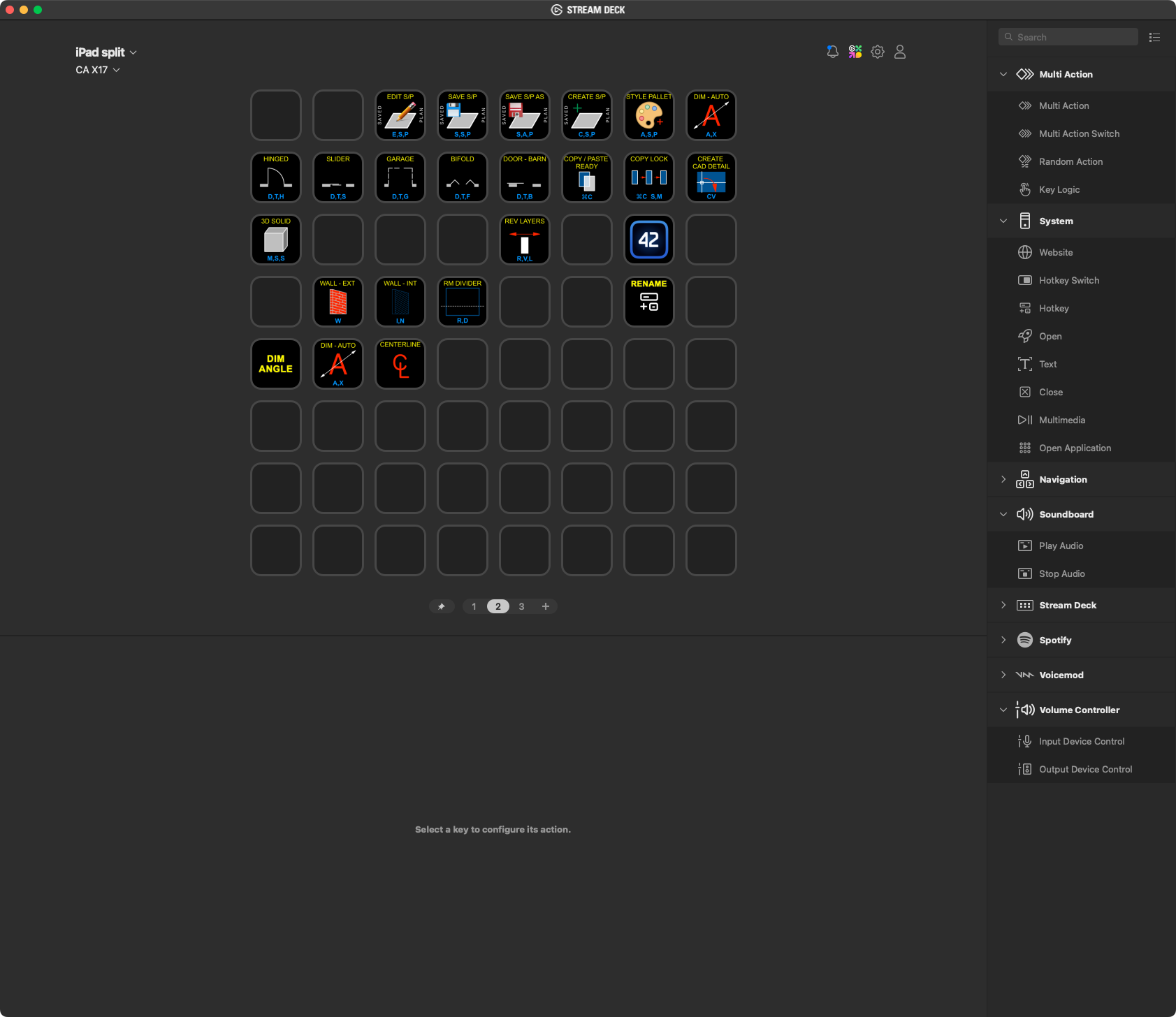1176x1017 pixels.
Task: Select the RENAME key
Action: [648, 302]
